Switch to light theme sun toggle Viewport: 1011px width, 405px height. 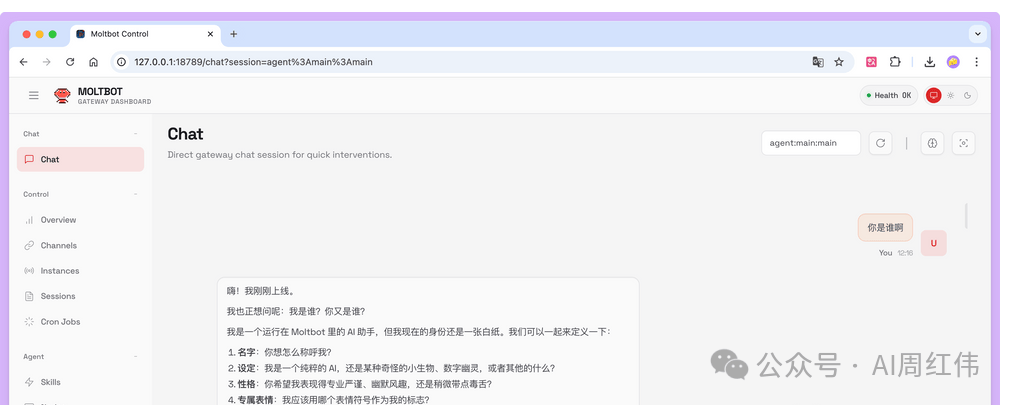(951, 96)
